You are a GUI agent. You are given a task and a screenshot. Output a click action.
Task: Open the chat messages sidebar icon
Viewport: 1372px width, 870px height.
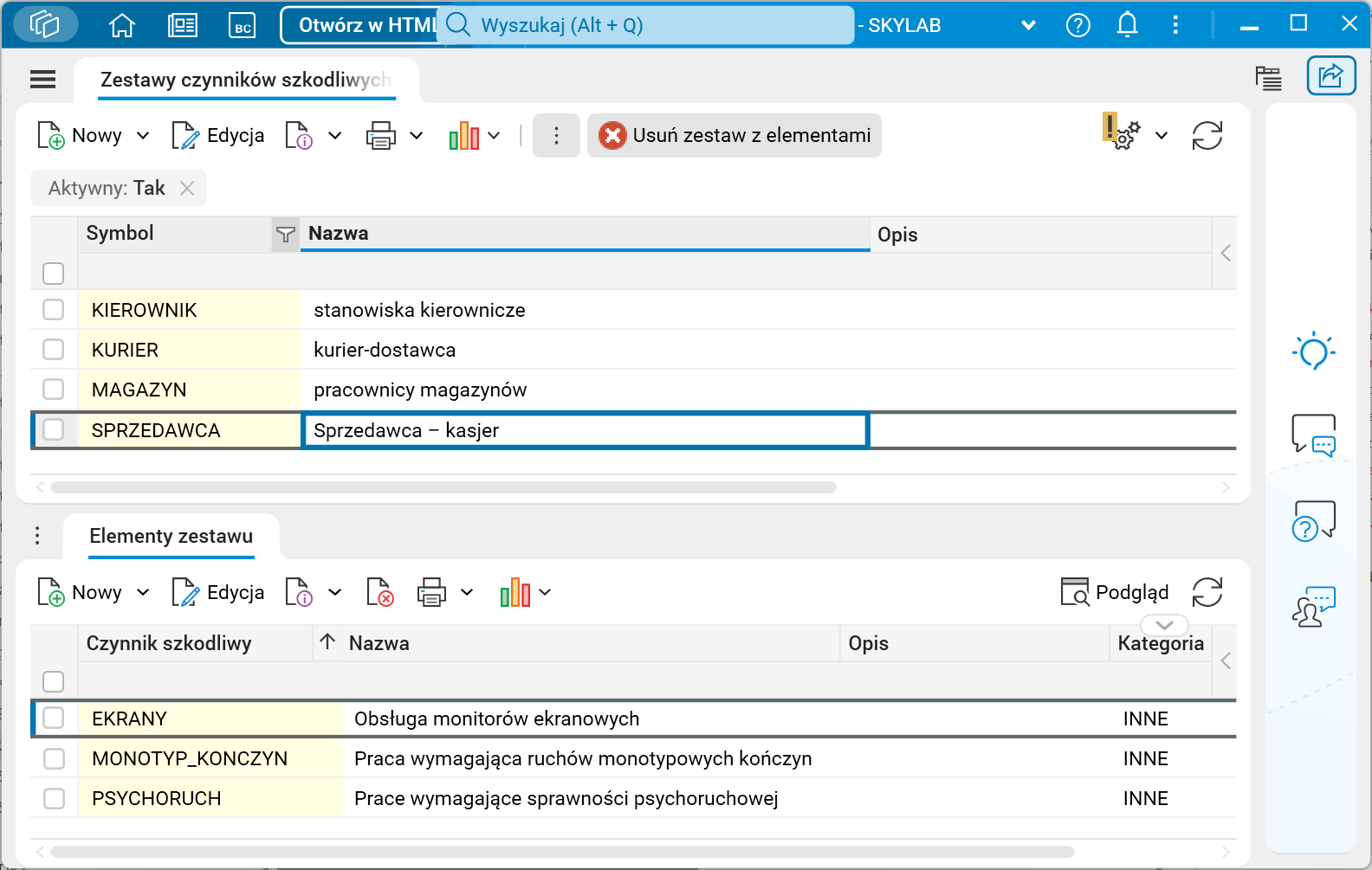(x=1313, y=435)
